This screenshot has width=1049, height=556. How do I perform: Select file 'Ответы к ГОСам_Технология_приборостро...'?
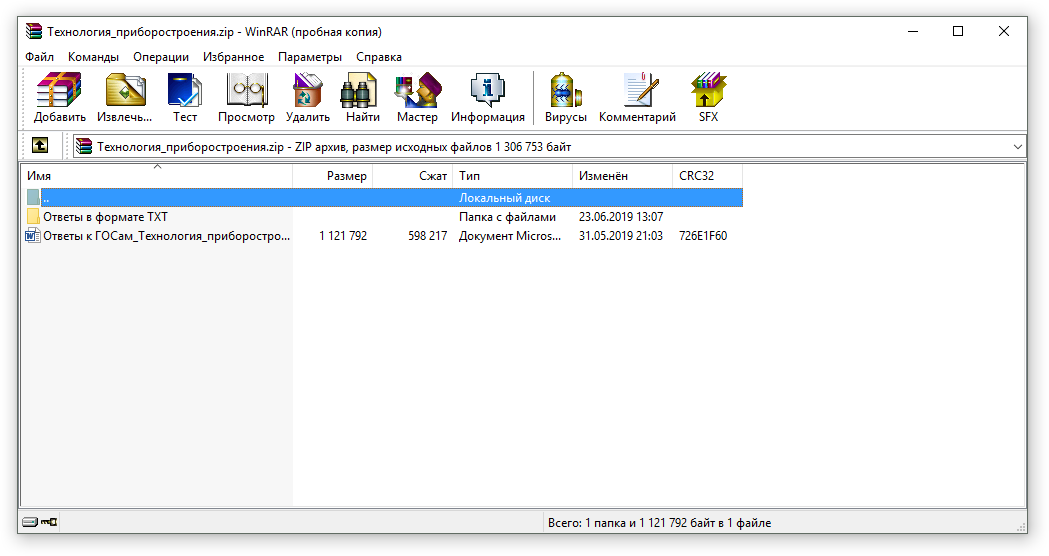(x=167, y=236)
